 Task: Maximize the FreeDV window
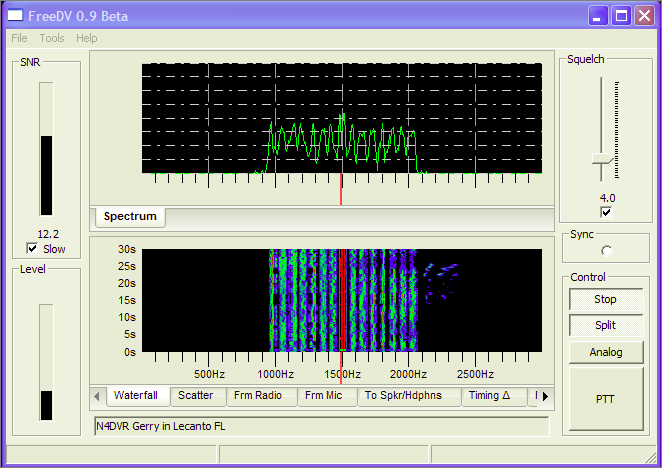point(621,16)
